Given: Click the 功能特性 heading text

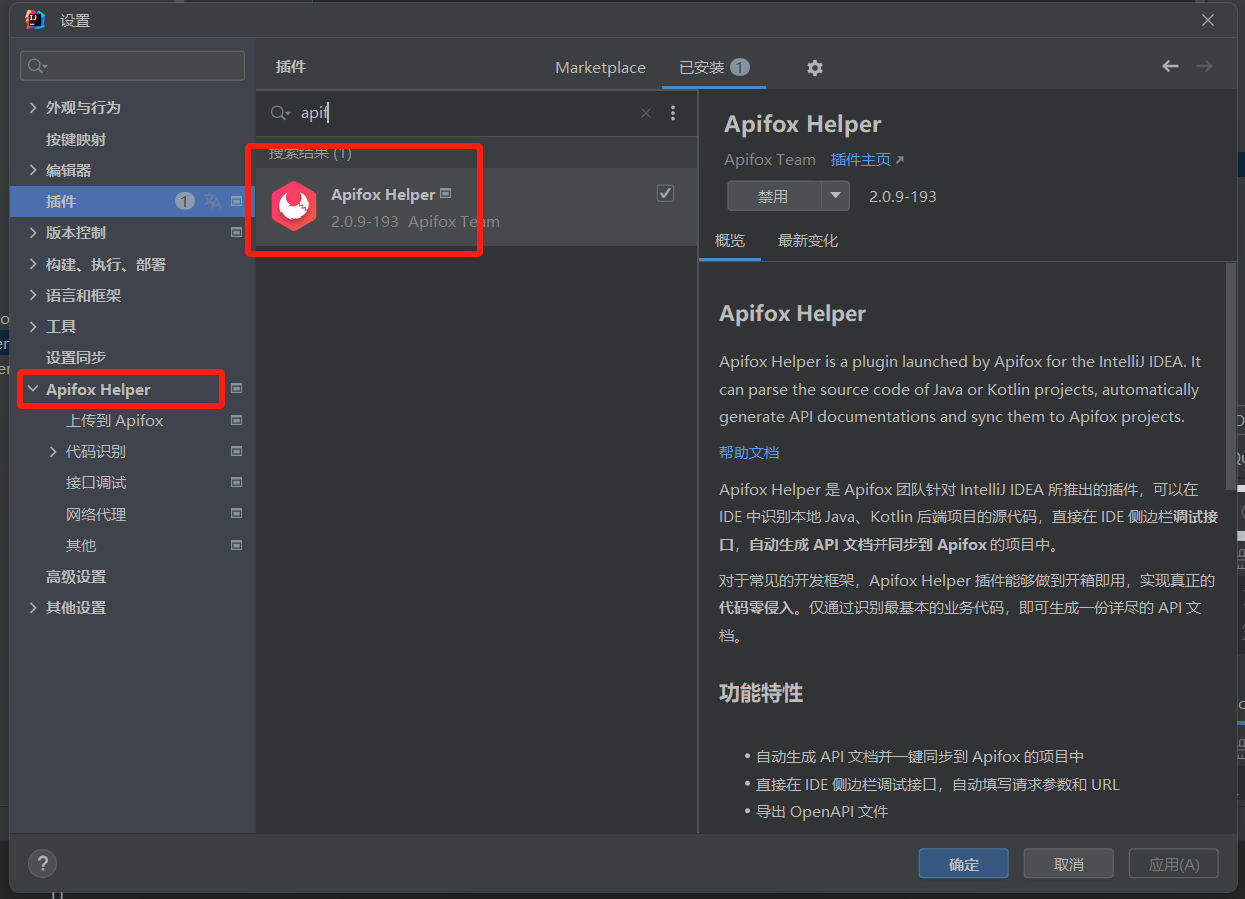Looking at the screenshot, I should point(761,693).
